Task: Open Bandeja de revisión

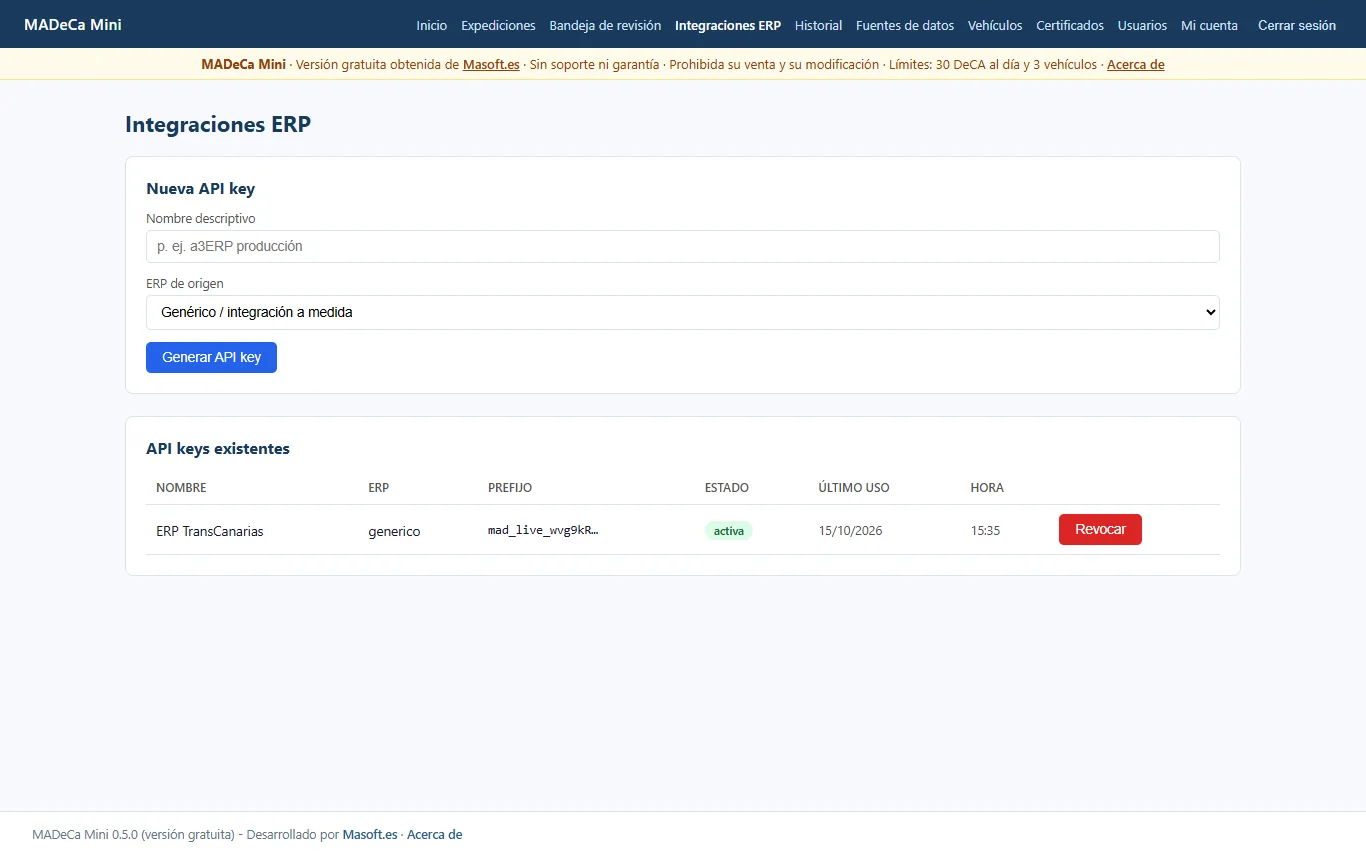Action: (x=605, y=25)
